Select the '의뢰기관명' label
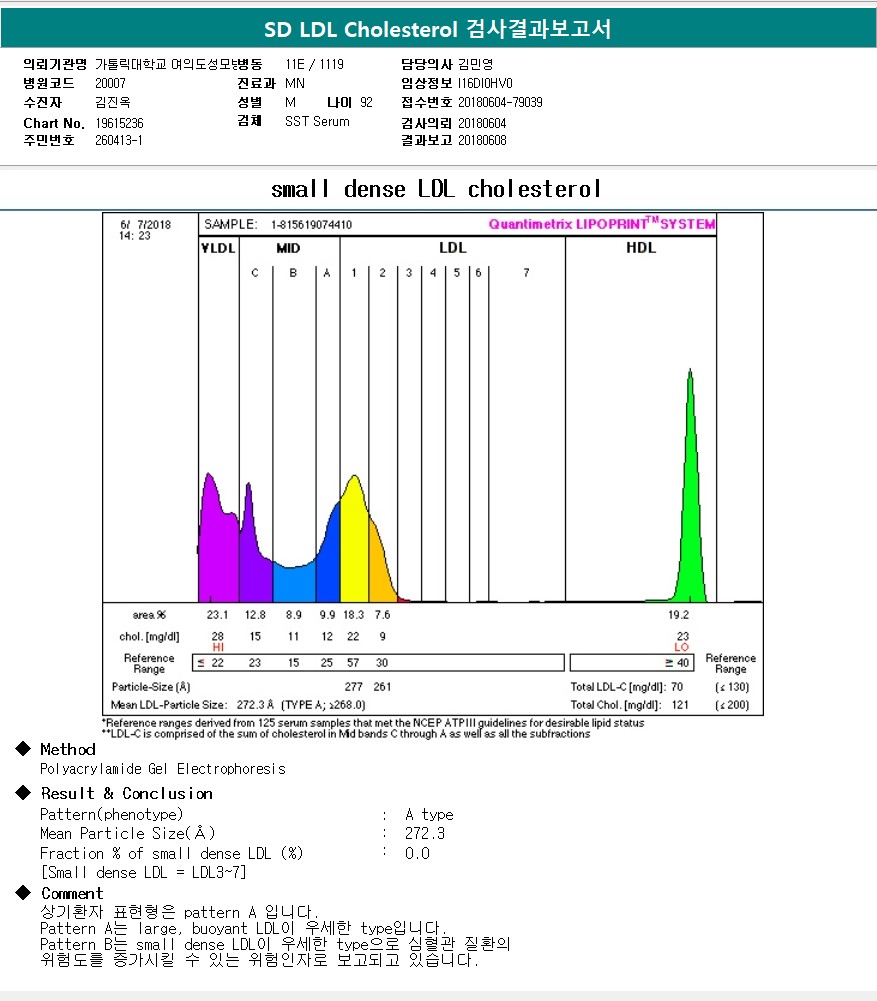The height and width of the screenshot is (1001, 877). click(55, 64)
